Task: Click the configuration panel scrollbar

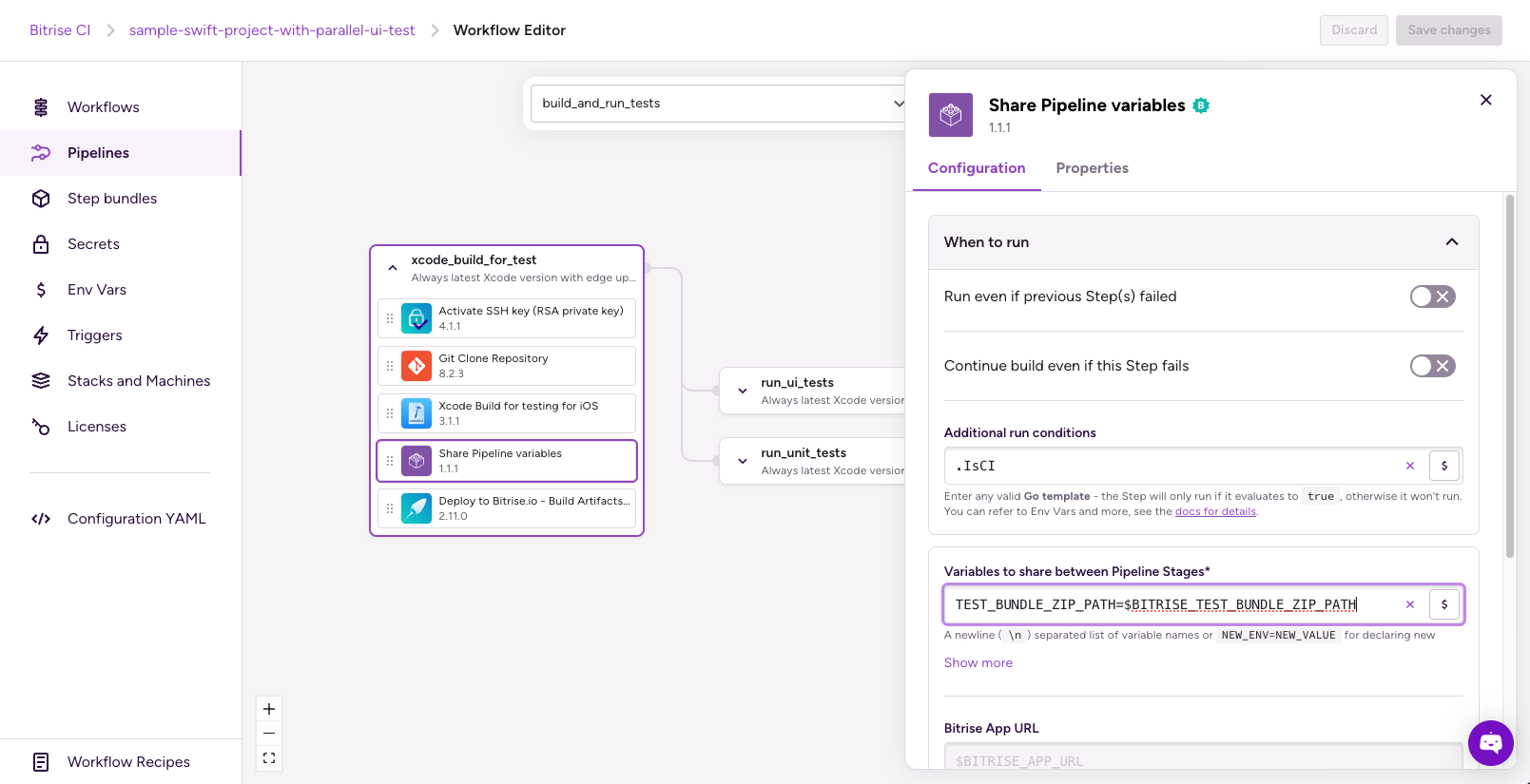Action: pos(1509,376)
